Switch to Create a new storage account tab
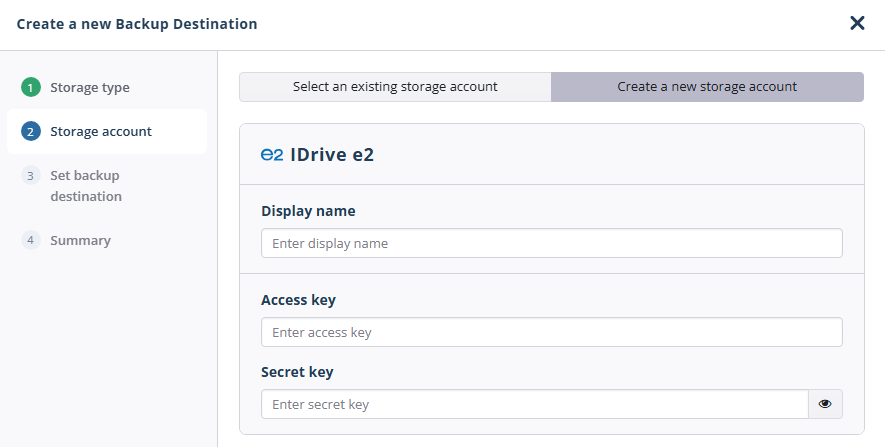 pos(707,87)
